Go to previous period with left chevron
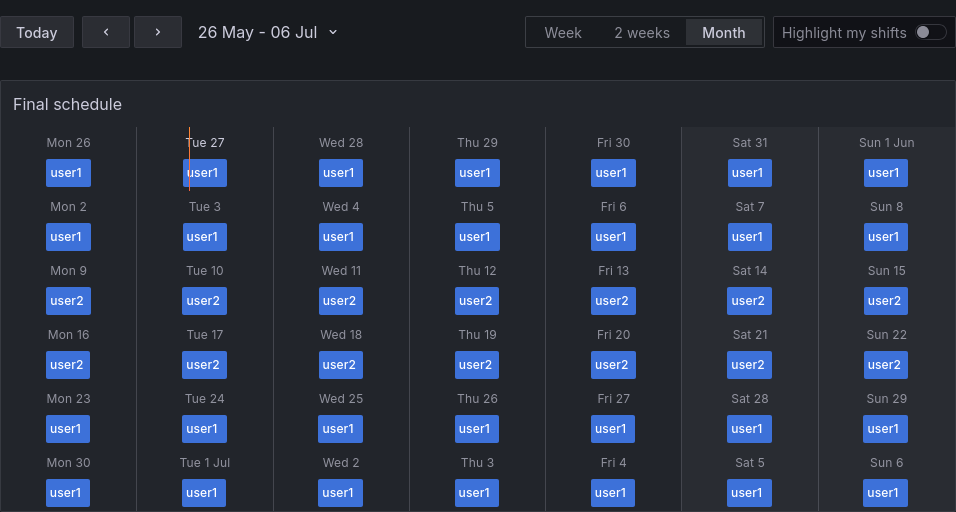This screenshot has height=512, width=956. tap(106, 32)
